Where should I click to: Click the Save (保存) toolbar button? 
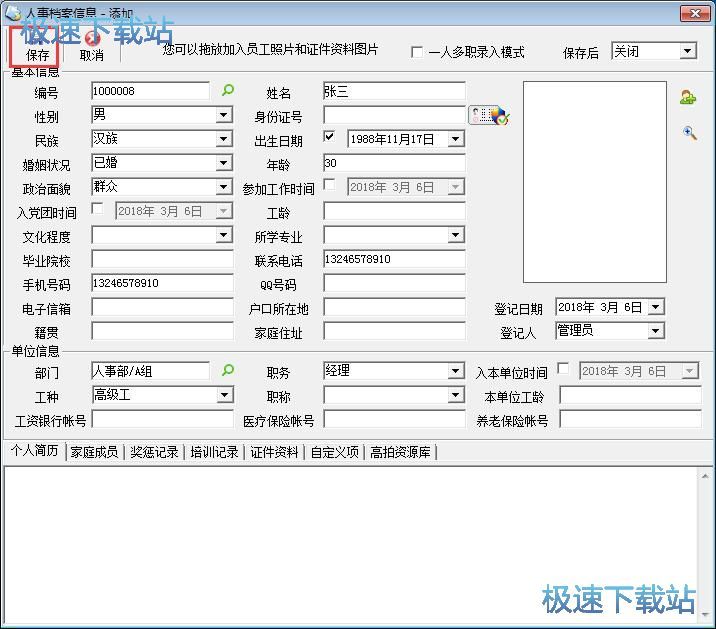pyautogui.click(x=36, y=47)
